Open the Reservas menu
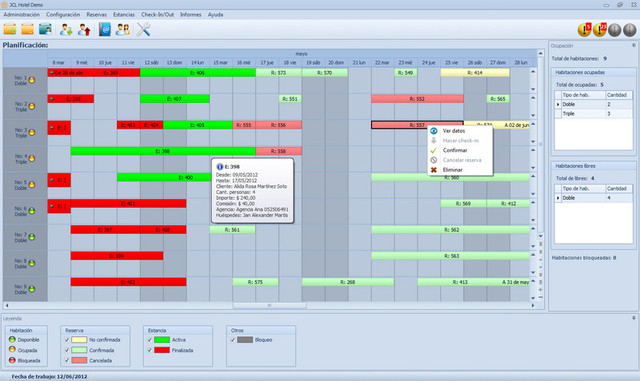This screenshot has height=381, width=640. [x=96, y=15]
